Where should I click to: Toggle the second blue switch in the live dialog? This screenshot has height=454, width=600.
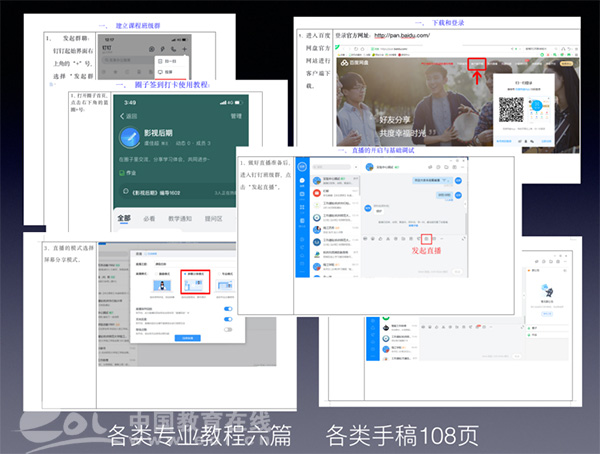pyautogui.click(x=228, y=319)
